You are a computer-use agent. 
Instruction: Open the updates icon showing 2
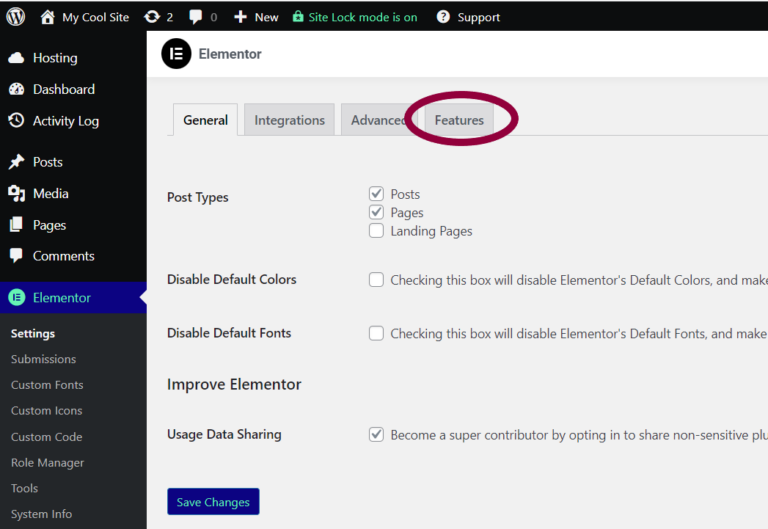(151, 17)
